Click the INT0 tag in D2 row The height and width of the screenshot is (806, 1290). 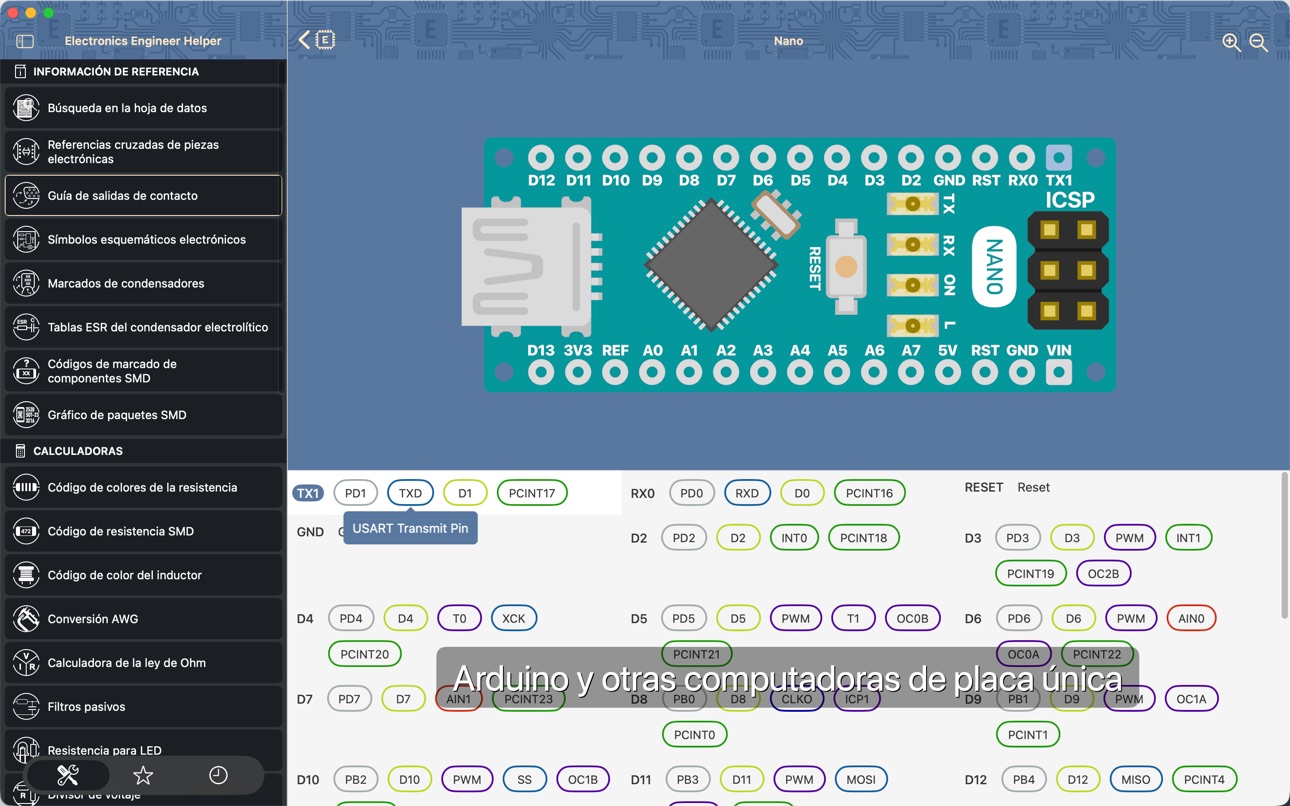(794, 538)
